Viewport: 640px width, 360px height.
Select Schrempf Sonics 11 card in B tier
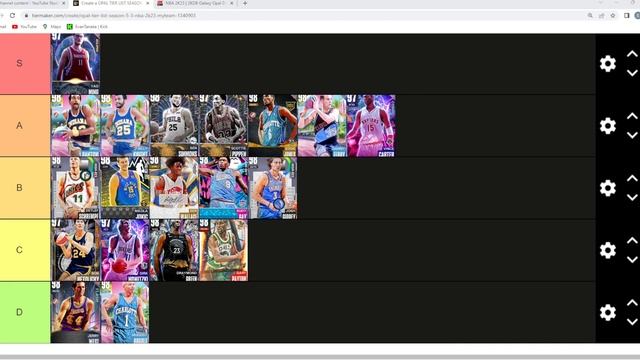[x=76, y=188]
